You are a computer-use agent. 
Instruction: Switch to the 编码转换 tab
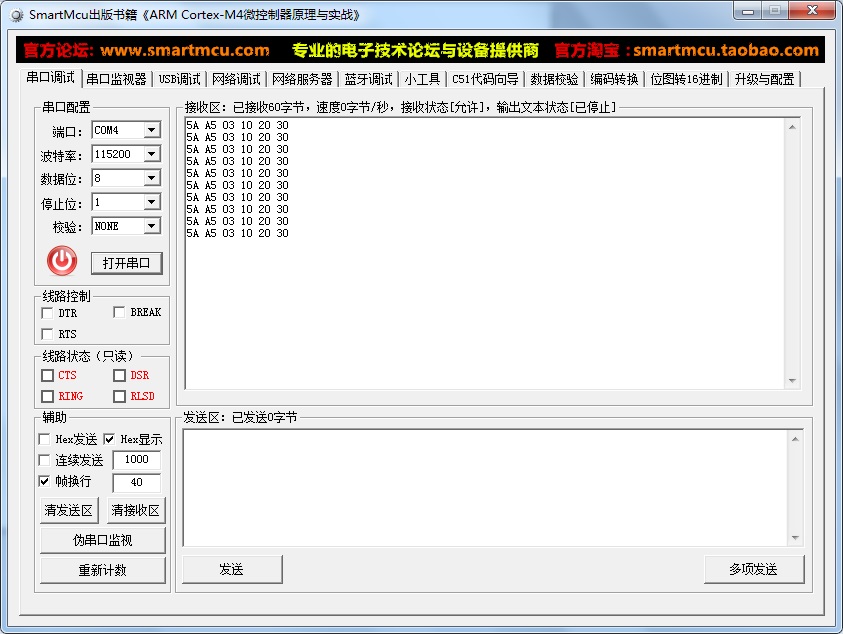pos(614,80)
